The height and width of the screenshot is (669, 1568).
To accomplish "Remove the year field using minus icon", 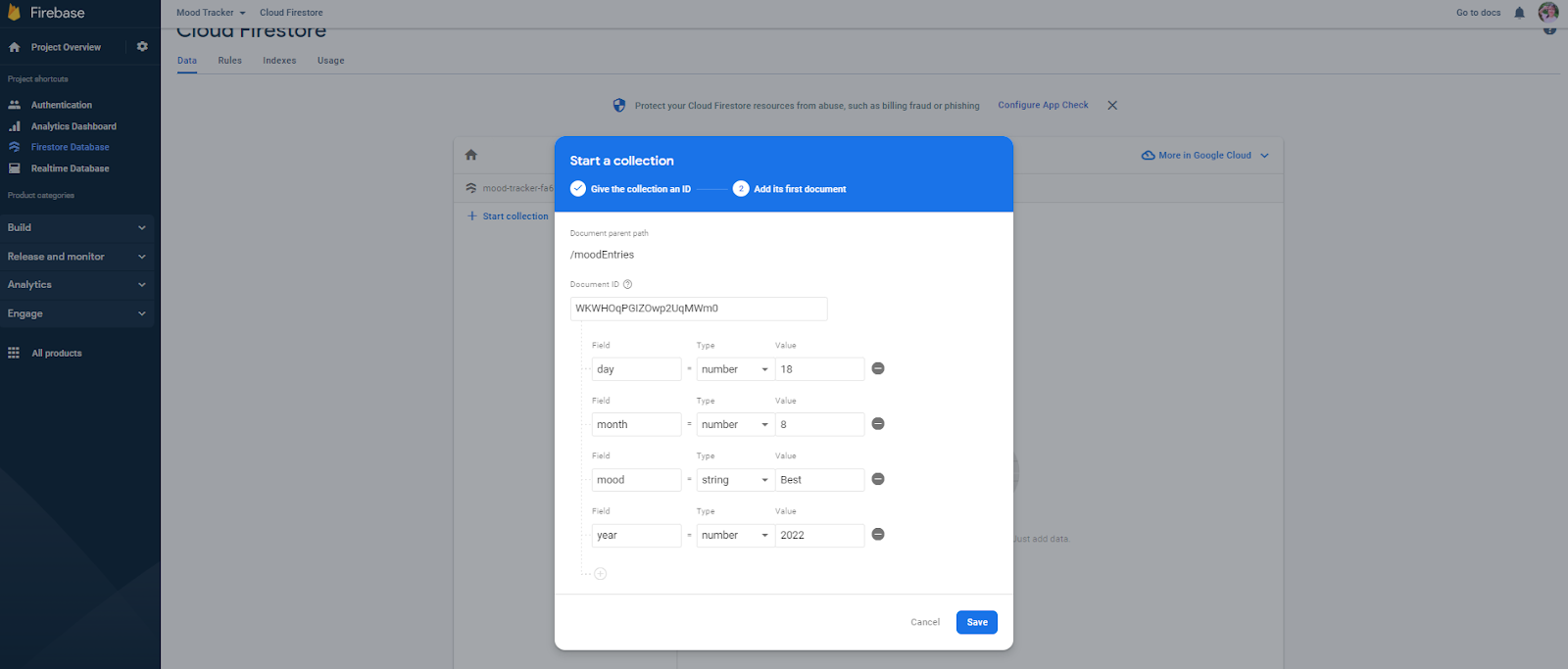I will (x=878, y=535).
